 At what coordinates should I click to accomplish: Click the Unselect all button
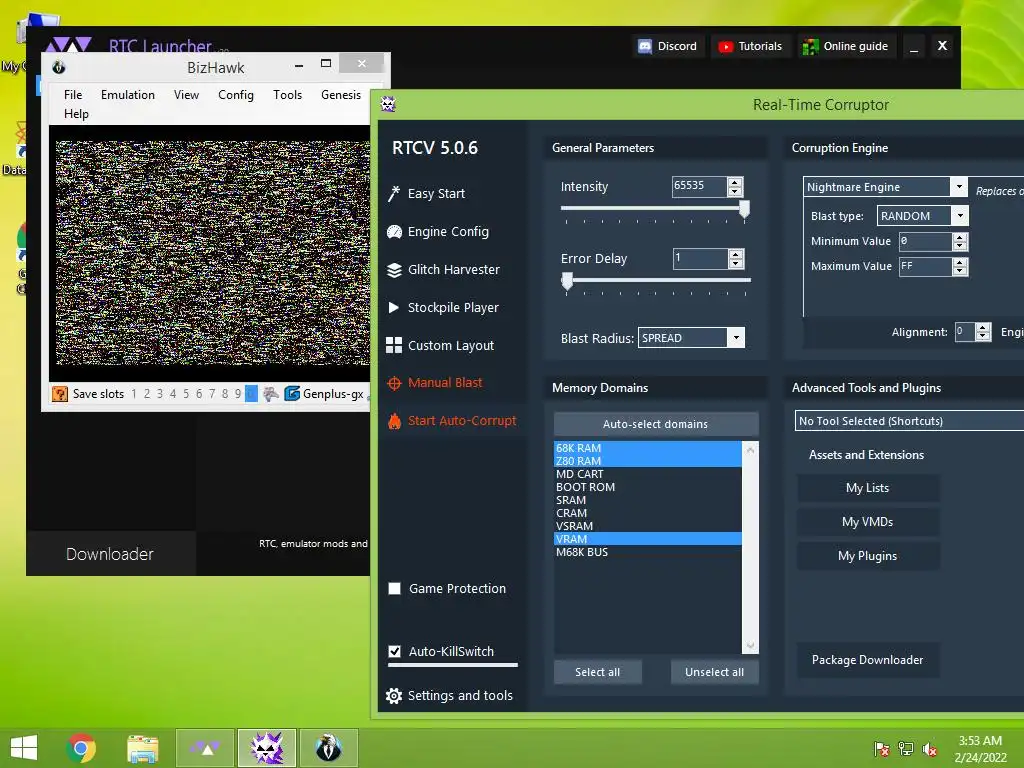point(714,672)
